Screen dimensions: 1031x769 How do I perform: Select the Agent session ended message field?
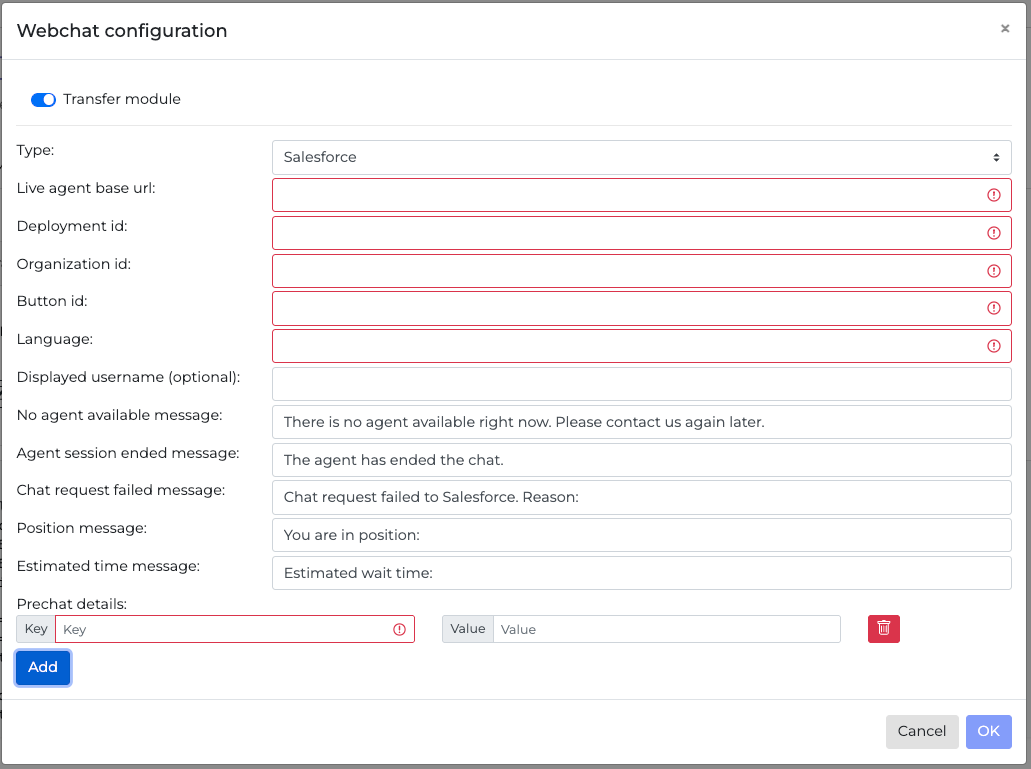[641, 460]
